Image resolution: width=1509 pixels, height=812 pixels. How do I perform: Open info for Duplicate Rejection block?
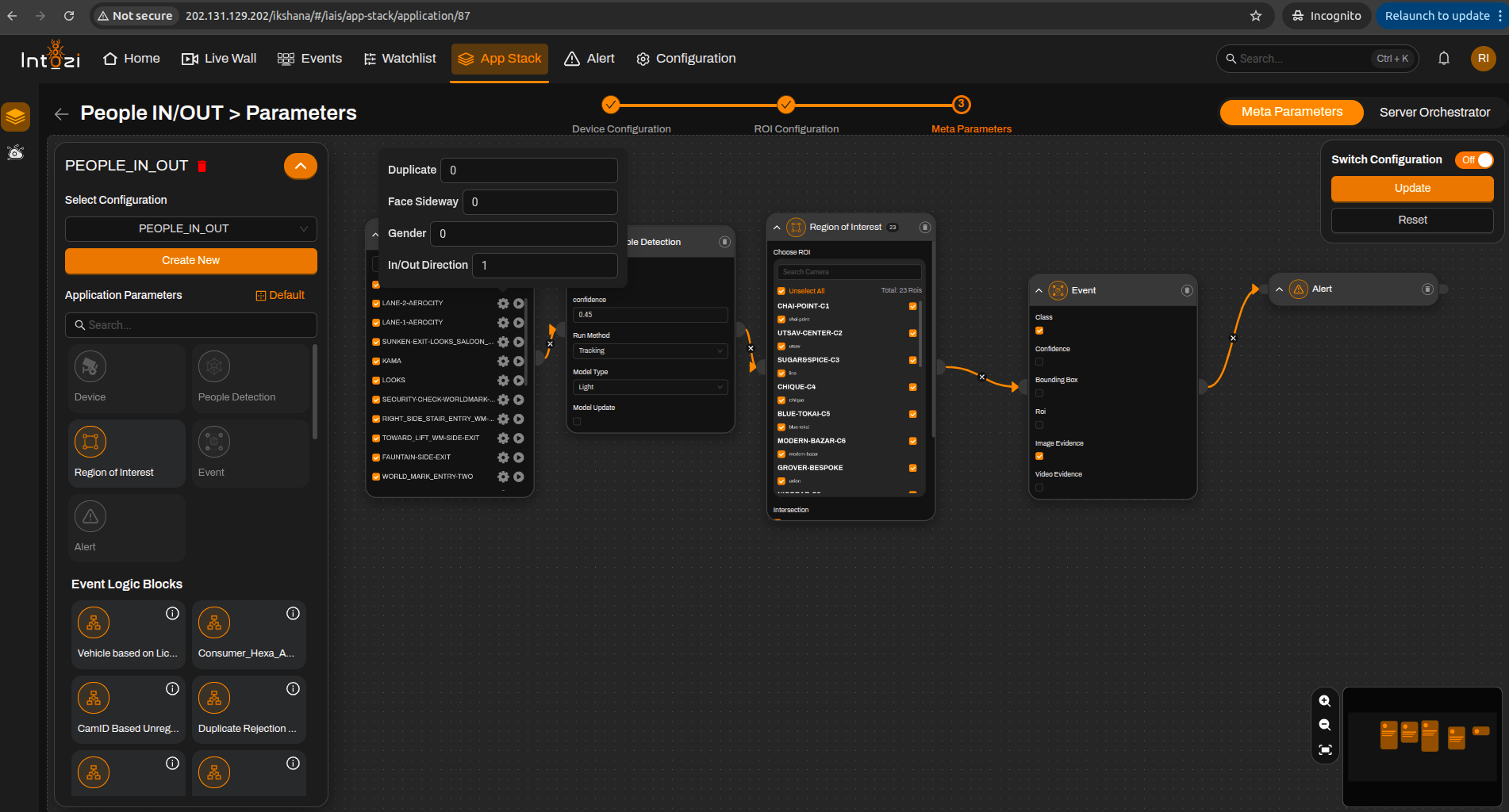(x=293, y=688)
